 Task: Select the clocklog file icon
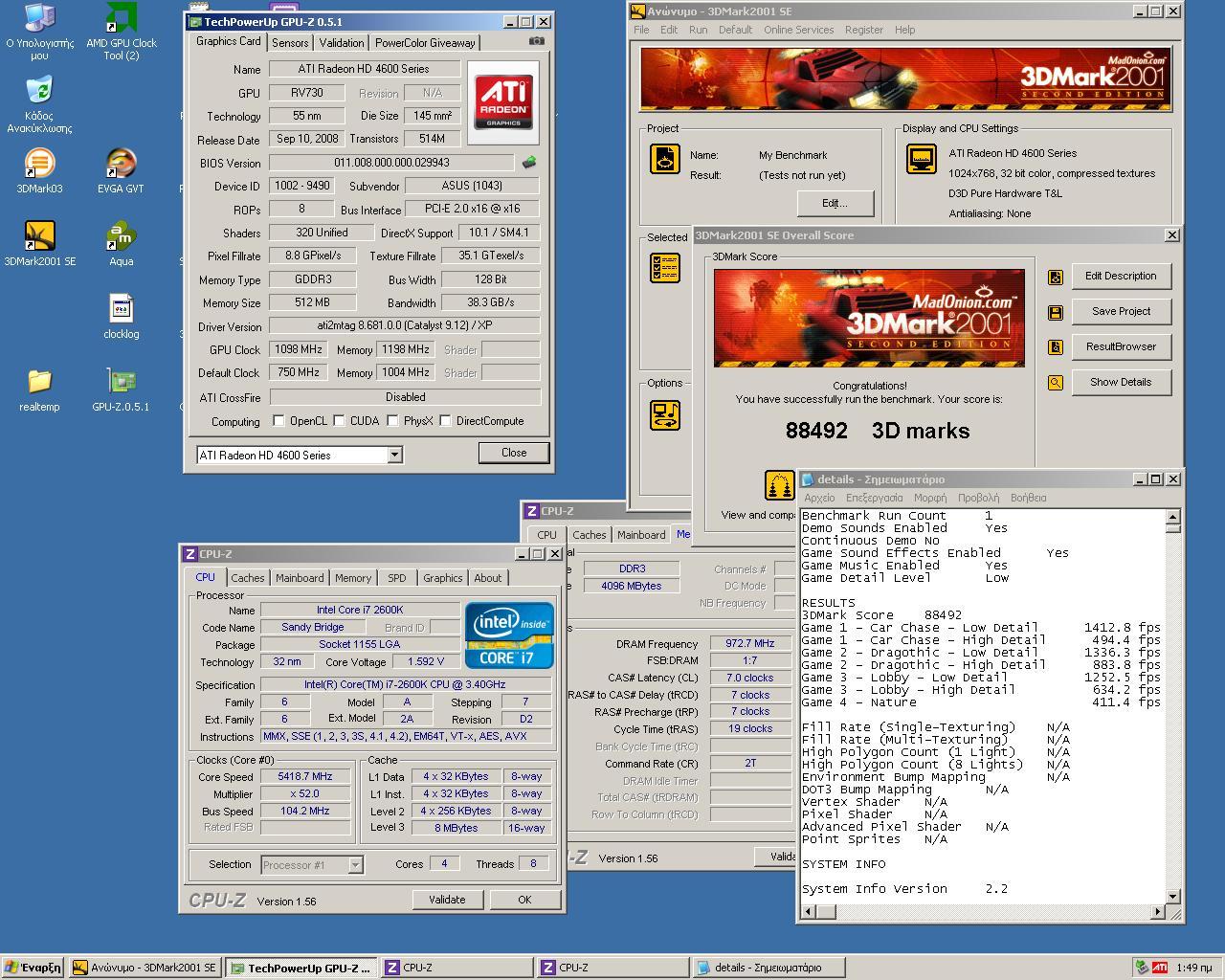coord(122,318)
